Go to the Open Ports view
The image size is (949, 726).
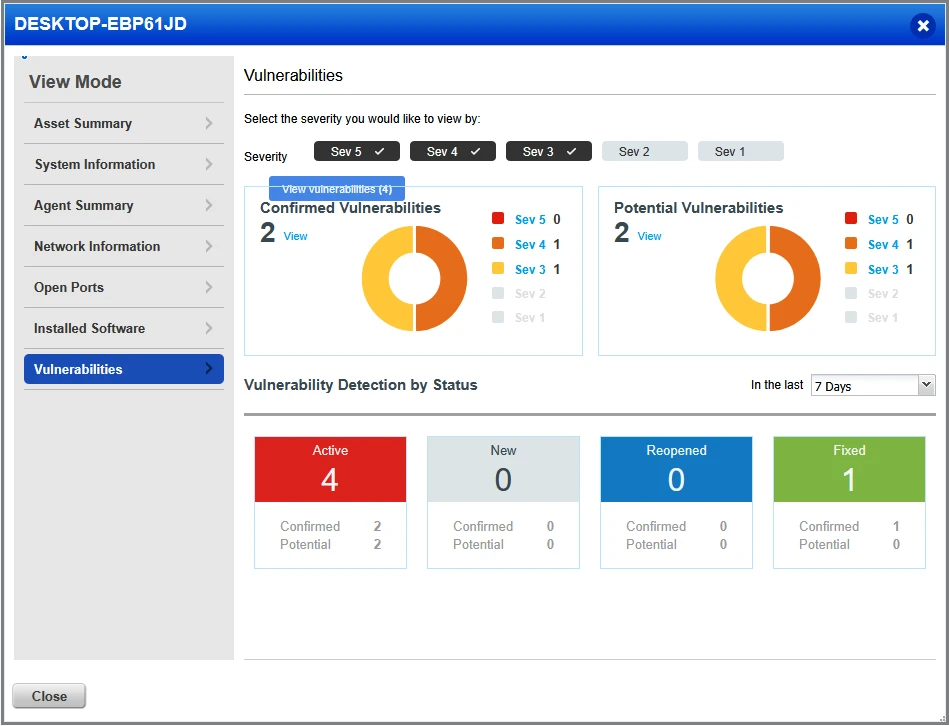coord(123,287)
